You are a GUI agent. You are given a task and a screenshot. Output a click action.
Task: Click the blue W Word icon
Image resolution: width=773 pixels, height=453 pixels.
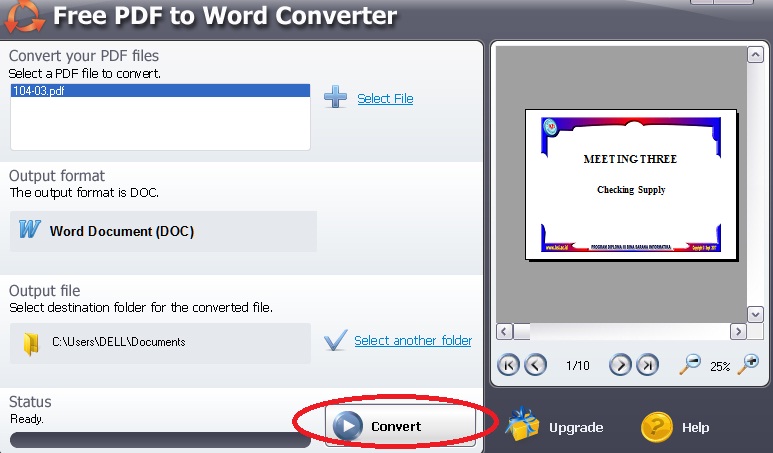coord(29,229)
